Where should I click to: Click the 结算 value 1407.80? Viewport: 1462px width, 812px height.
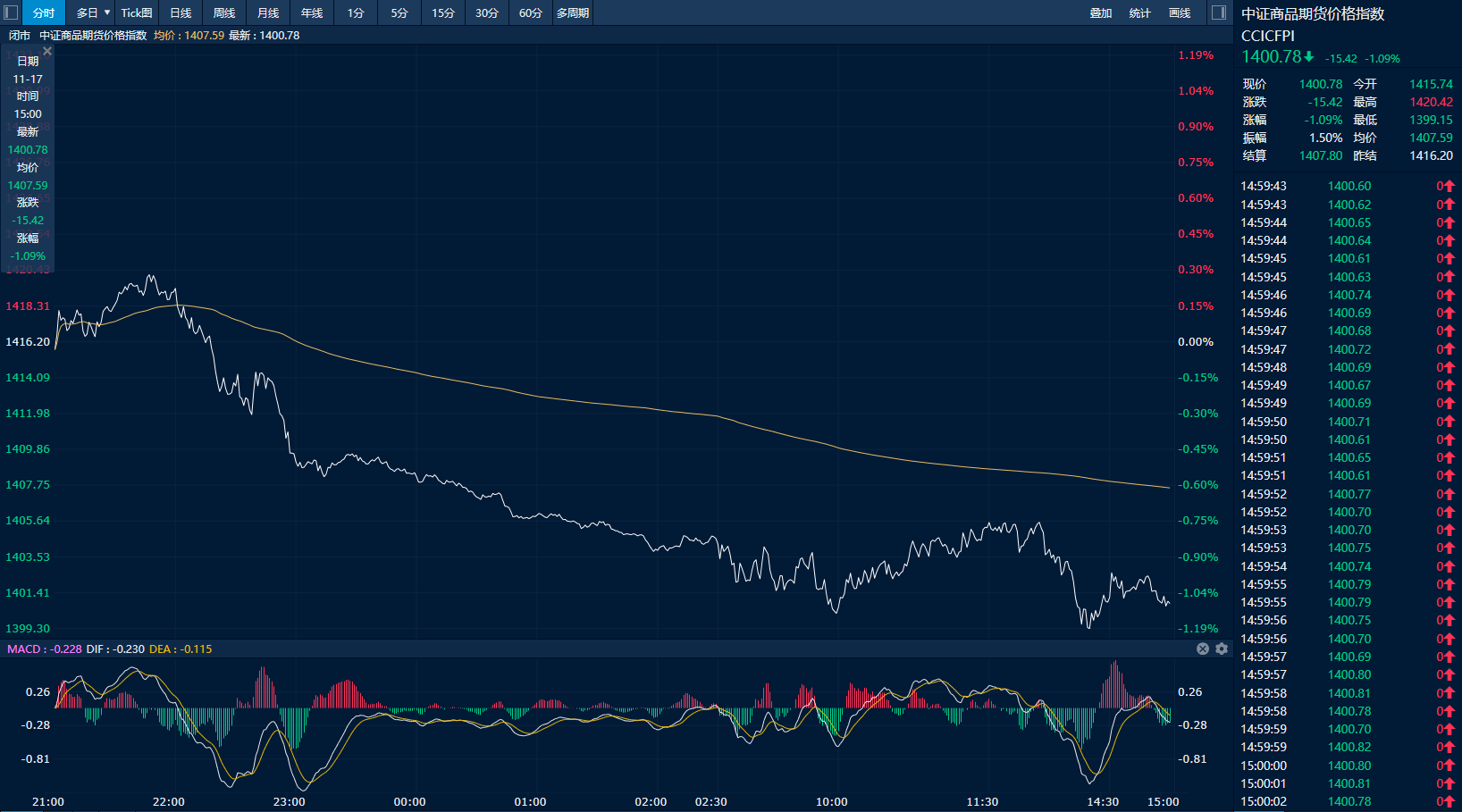click(x=1321, y=155)
